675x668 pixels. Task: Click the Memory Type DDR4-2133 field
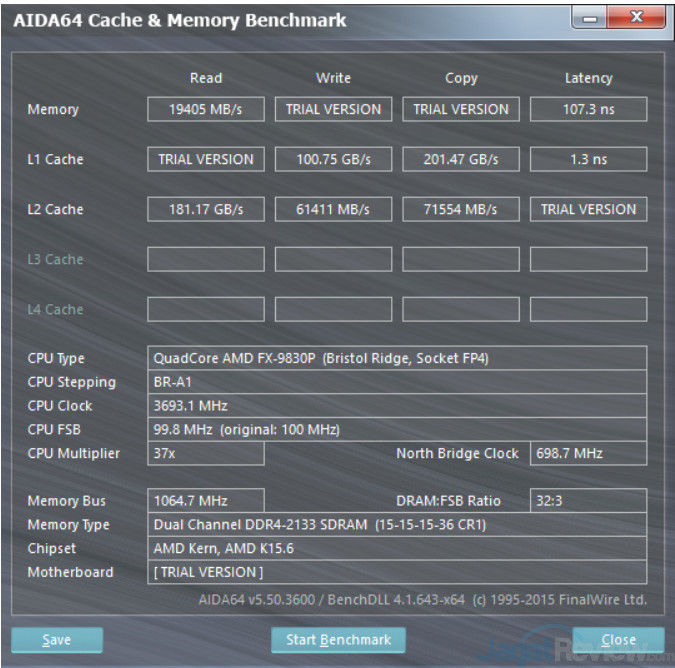tap(397, 525)
